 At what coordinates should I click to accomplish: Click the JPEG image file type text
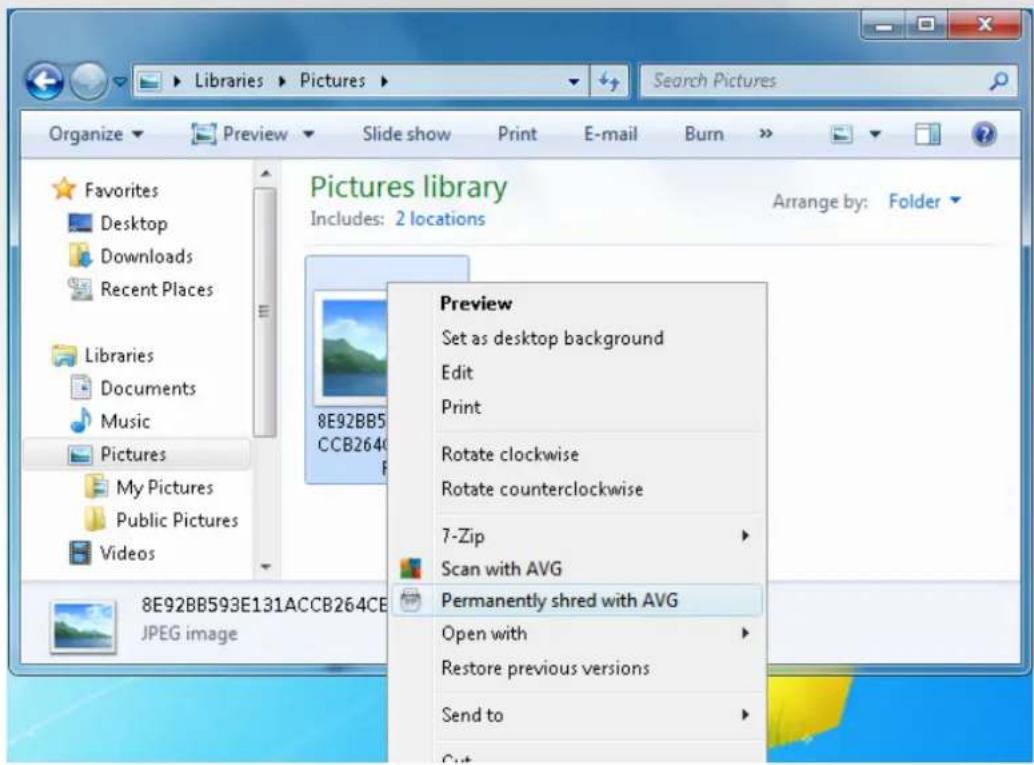click(x=189, y=634)
